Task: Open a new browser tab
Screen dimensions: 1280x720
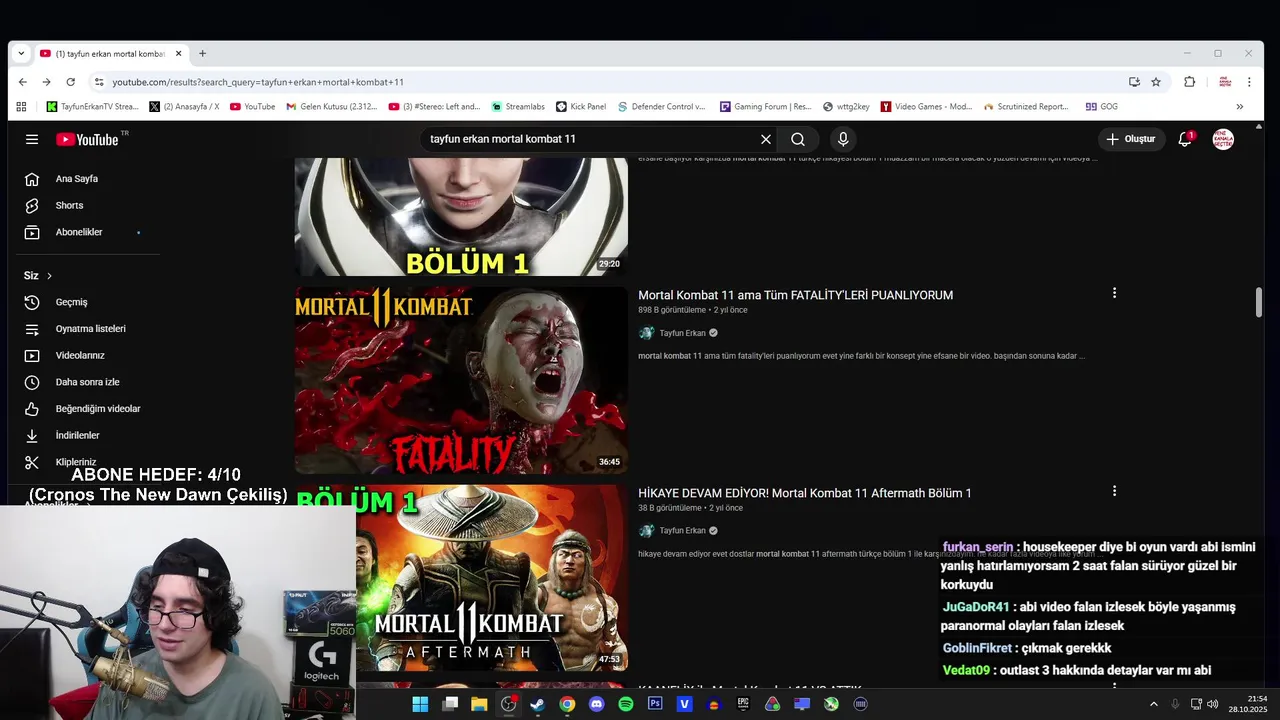Action: coord(202,53)
